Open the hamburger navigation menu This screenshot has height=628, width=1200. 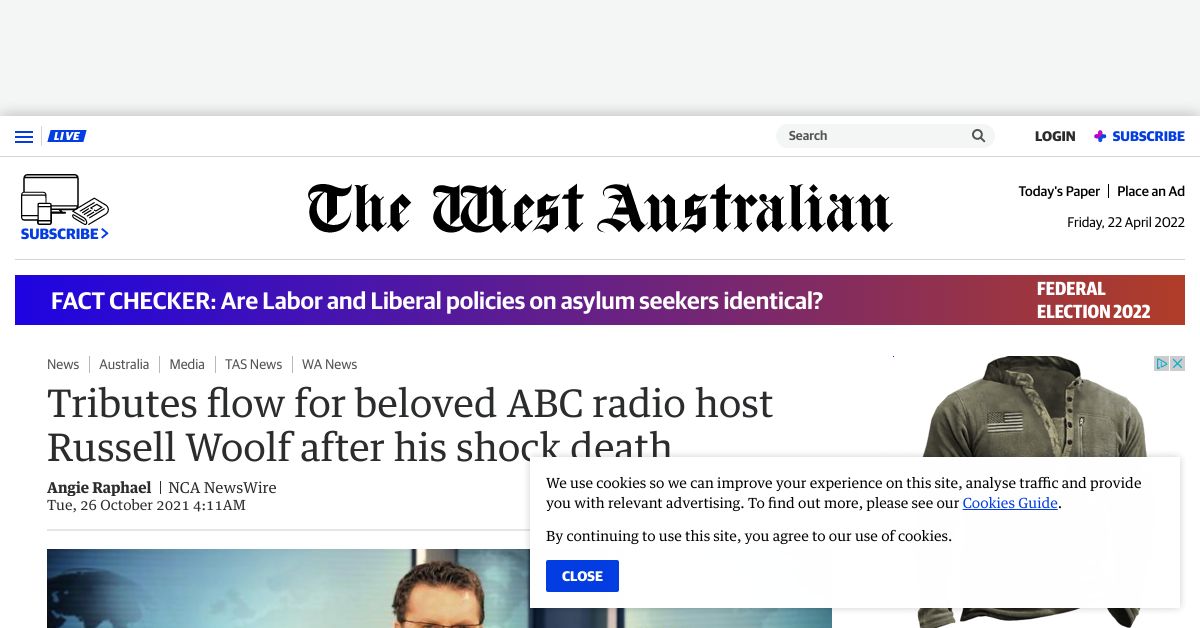pyautogui.click(x=24, y=136)
